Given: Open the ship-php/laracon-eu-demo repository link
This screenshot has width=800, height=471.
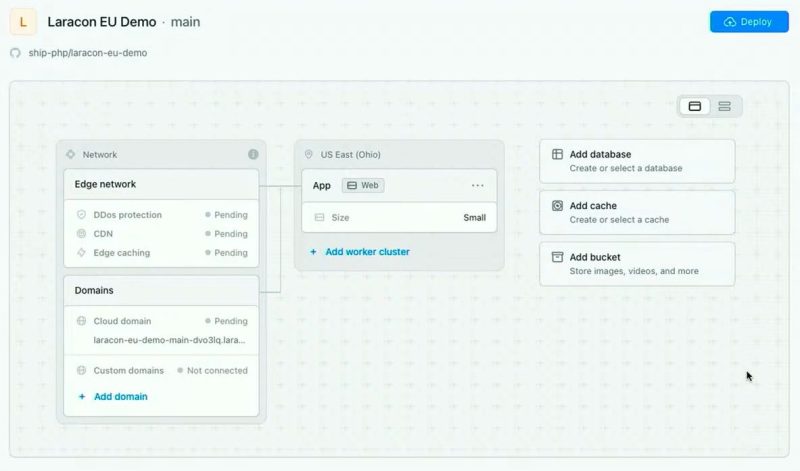Looking at the screenshot, I should (x=90, y=52).
